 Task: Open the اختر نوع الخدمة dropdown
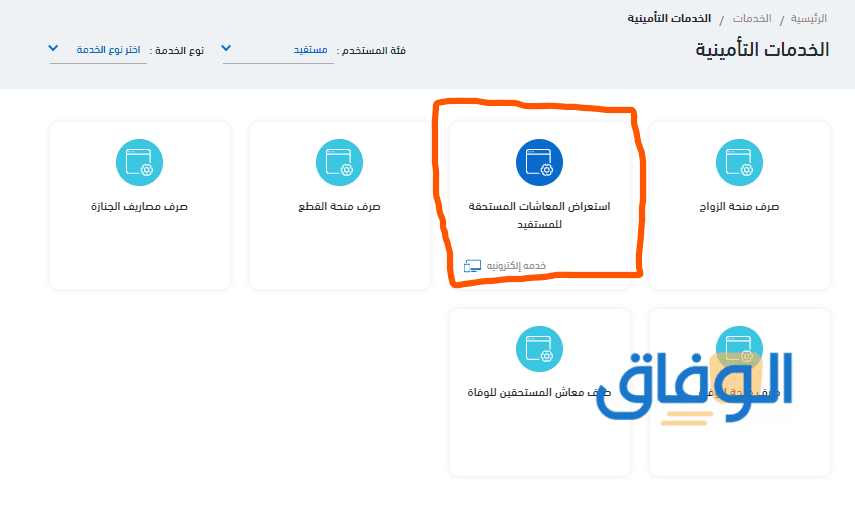click(x=108, y=49)
